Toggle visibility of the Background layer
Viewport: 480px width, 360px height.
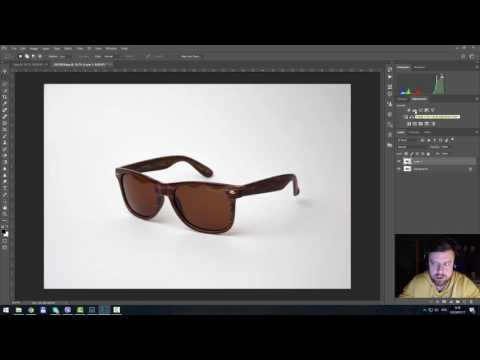[399, 169]
